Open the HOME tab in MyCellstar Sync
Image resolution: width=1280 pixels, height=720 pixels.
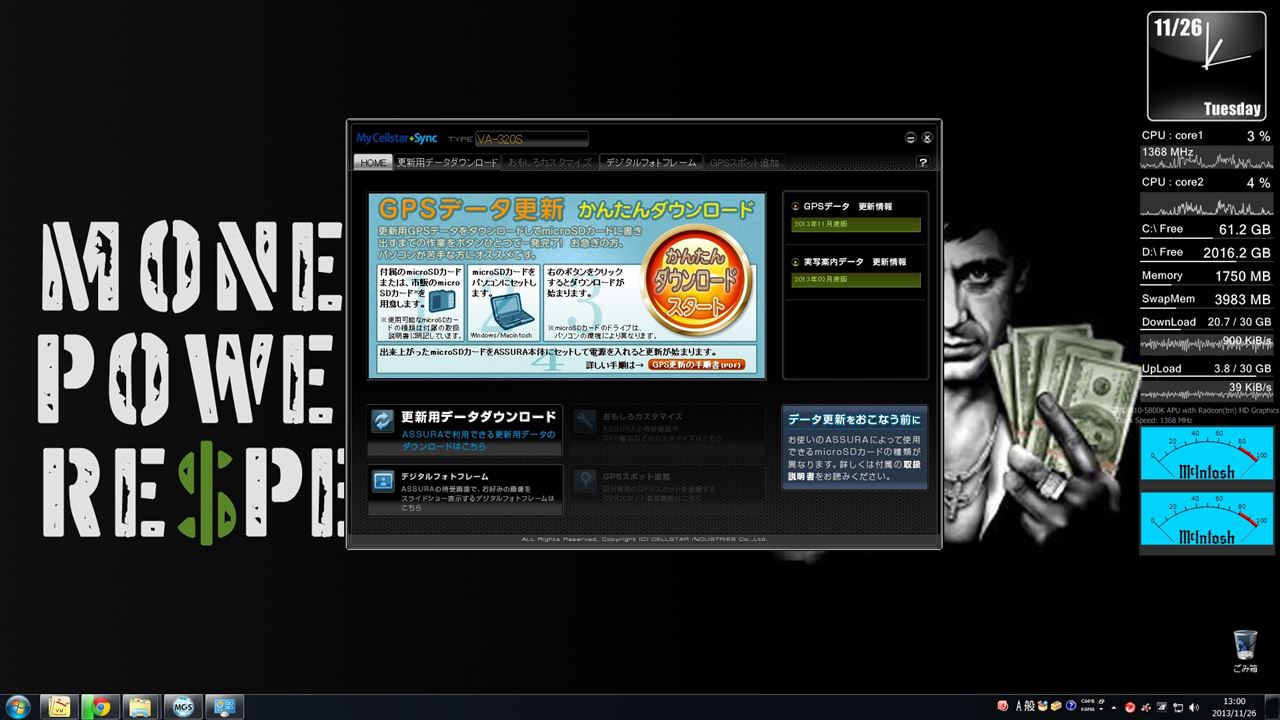point(373,162)
